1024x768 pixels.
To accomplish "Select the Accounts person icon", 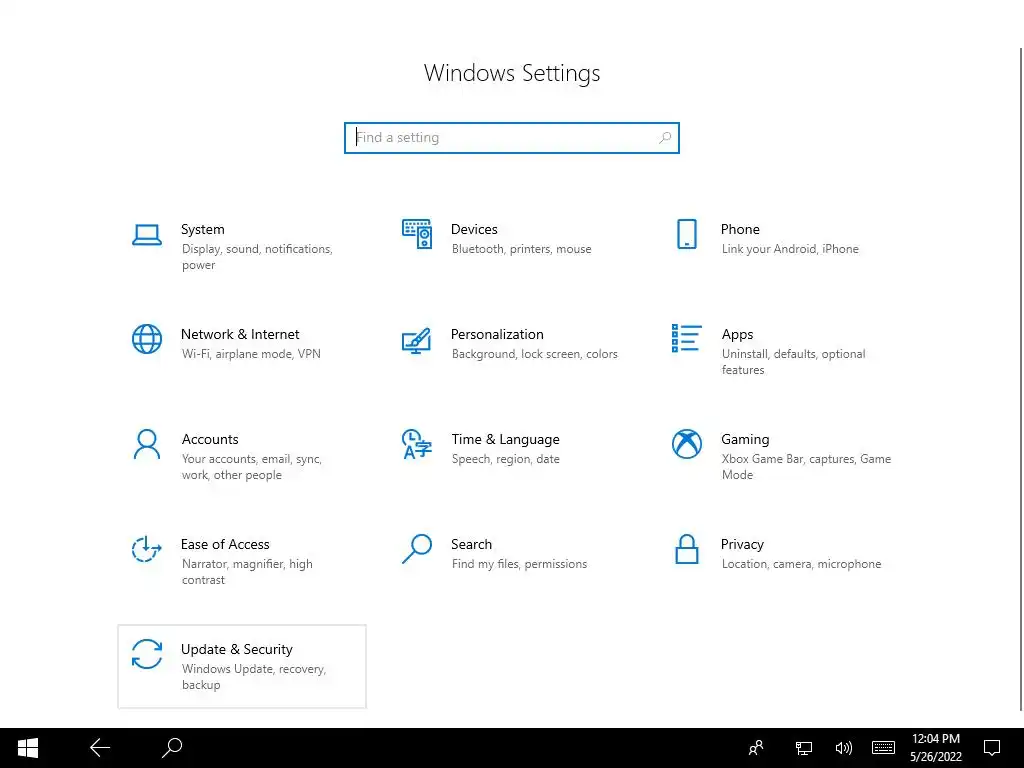I will 147,444.
